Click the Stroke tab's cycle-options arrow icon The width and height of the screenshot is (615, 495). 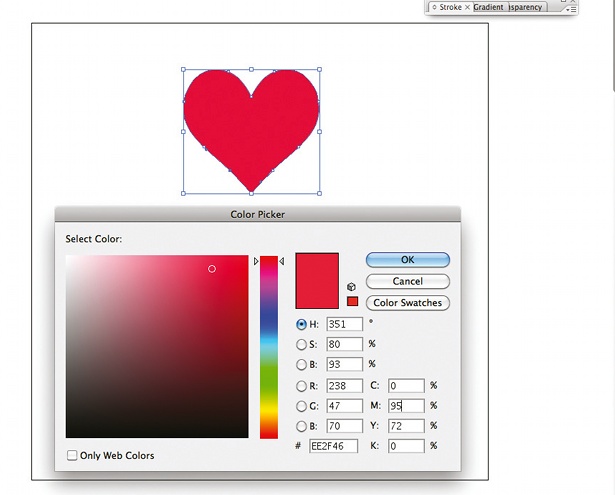(x=434, y=7)
